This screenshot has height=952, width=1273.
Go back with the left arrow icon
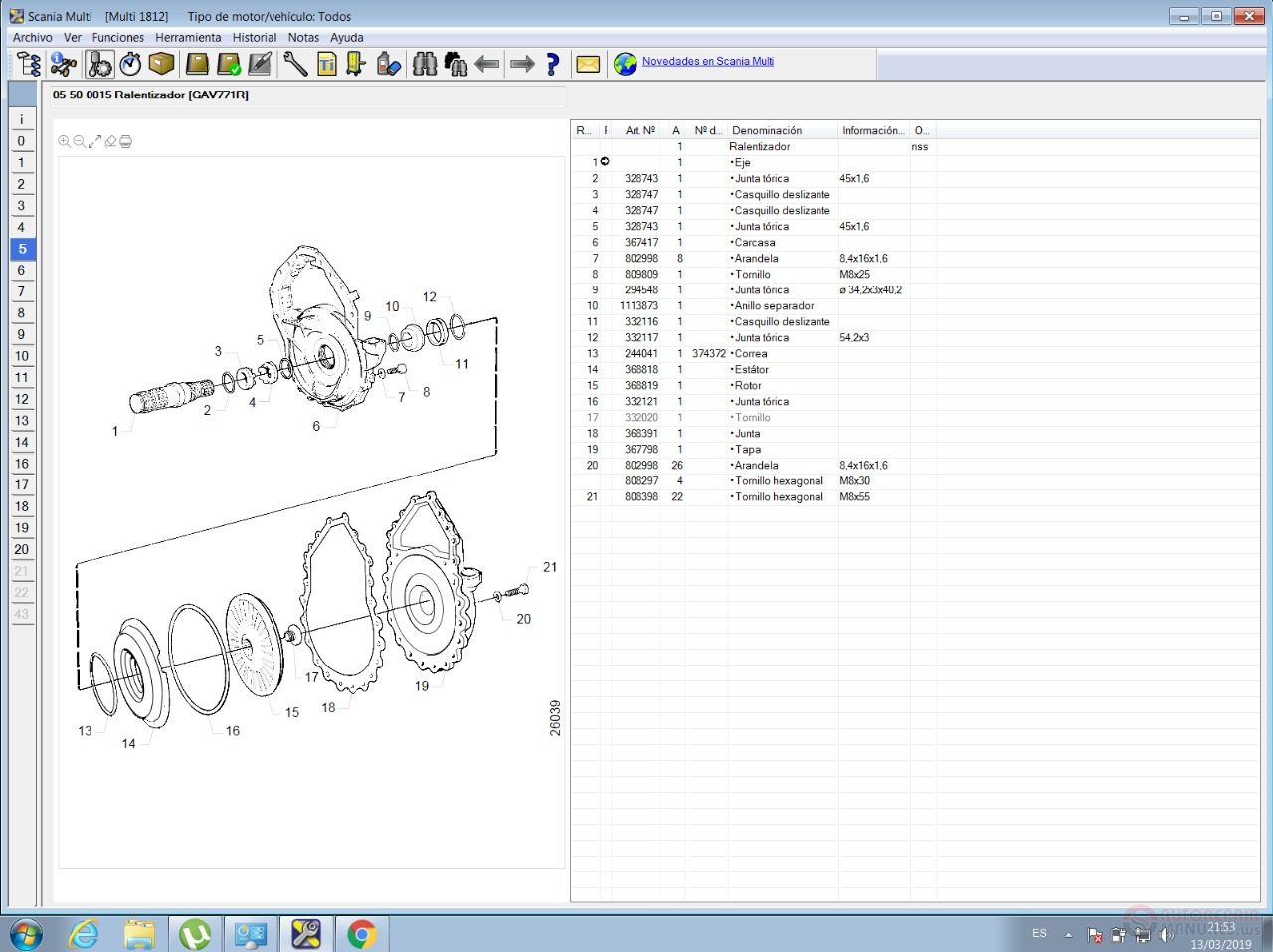[487, 65]
